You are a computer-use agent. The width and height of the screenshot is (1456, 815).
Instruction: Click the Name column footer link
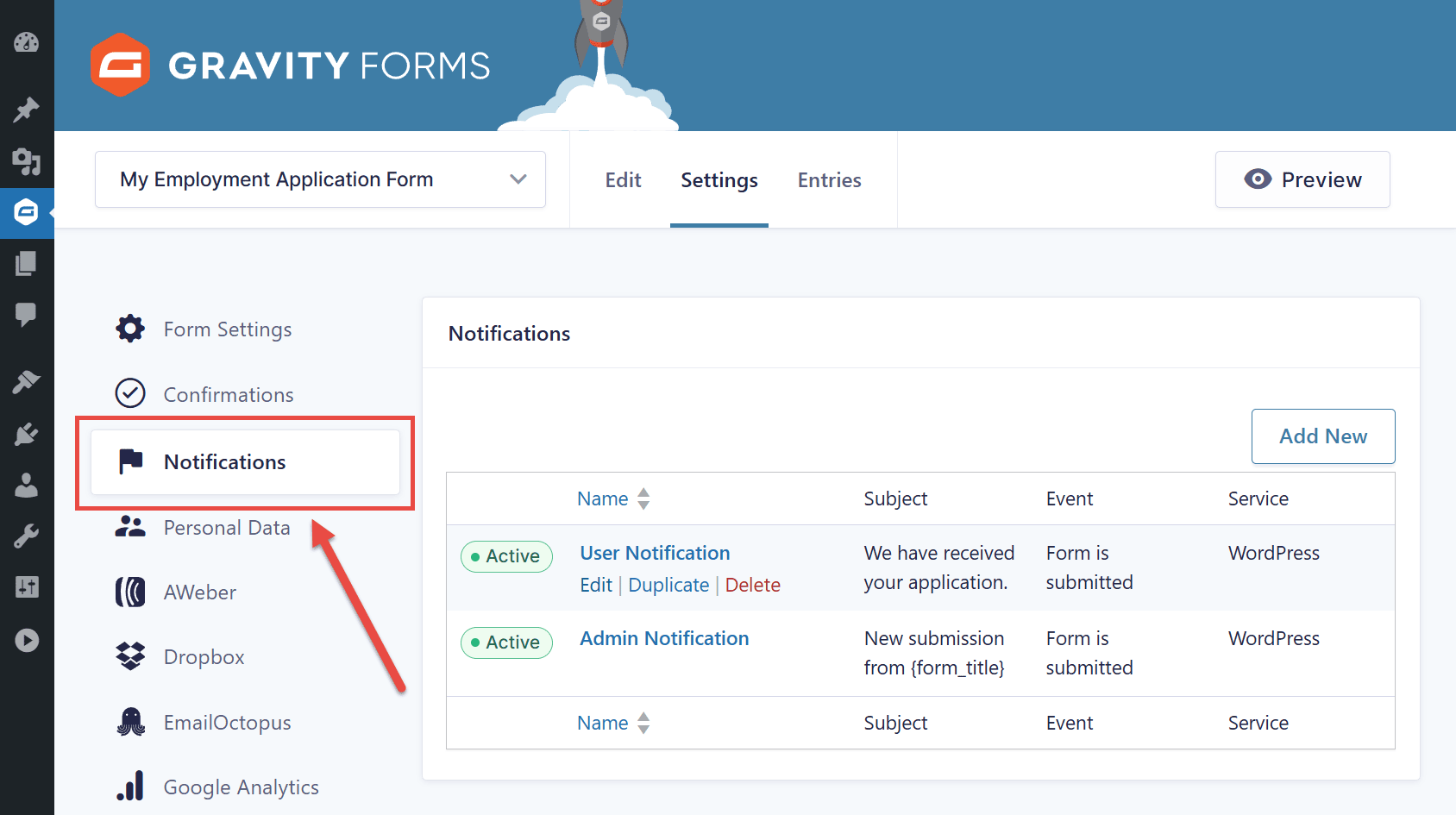pyautogui.click(x=602, y=723)
